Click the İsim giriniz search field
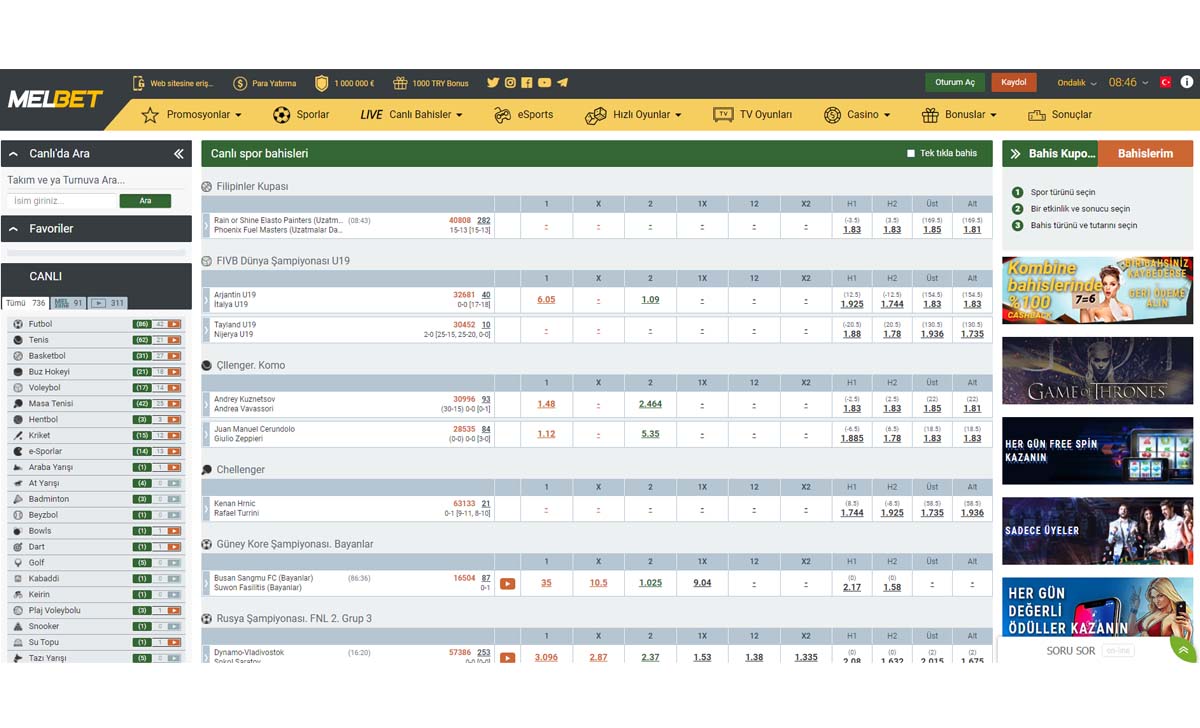 (x=61, y=201)
